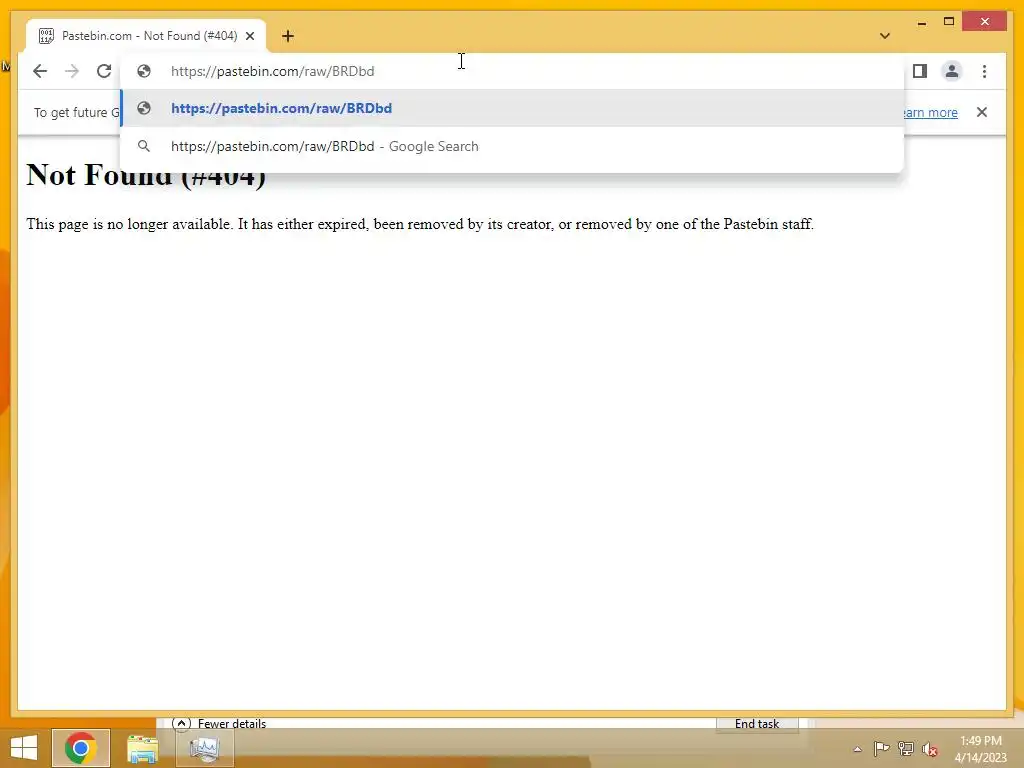Image resolution: width=1024 pixels, height=768 pixels.
Task: Click the tab's Pastebin favicon
Action: (x=46, y=36)
